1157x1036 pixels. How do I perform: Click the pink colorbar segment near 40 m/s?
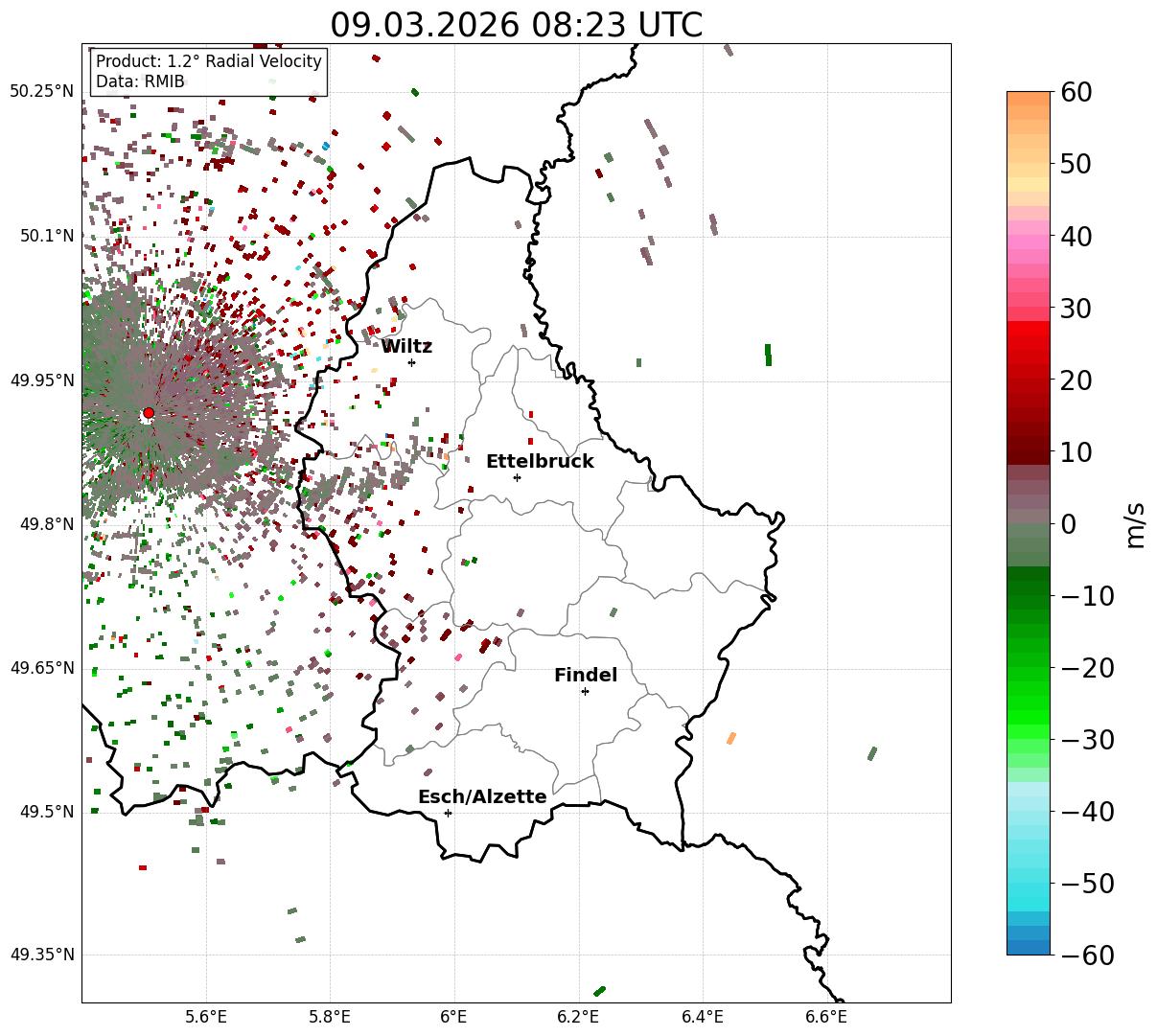click(1029, 236)
